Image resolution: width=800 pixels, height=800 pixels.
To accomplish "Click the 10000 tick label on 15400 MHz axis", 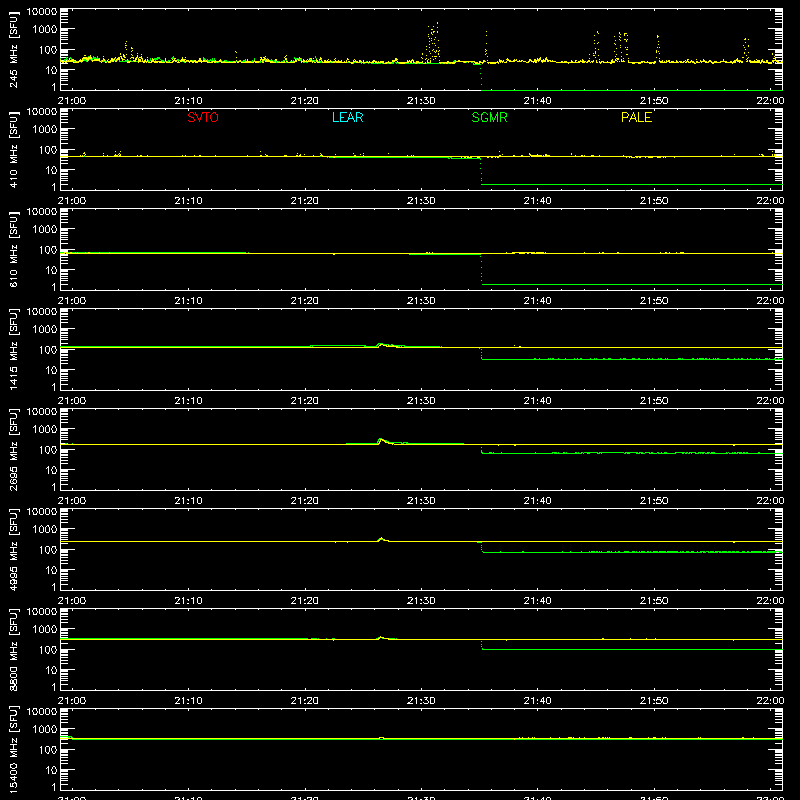I will pyautogui.click(x=42, y=712).
